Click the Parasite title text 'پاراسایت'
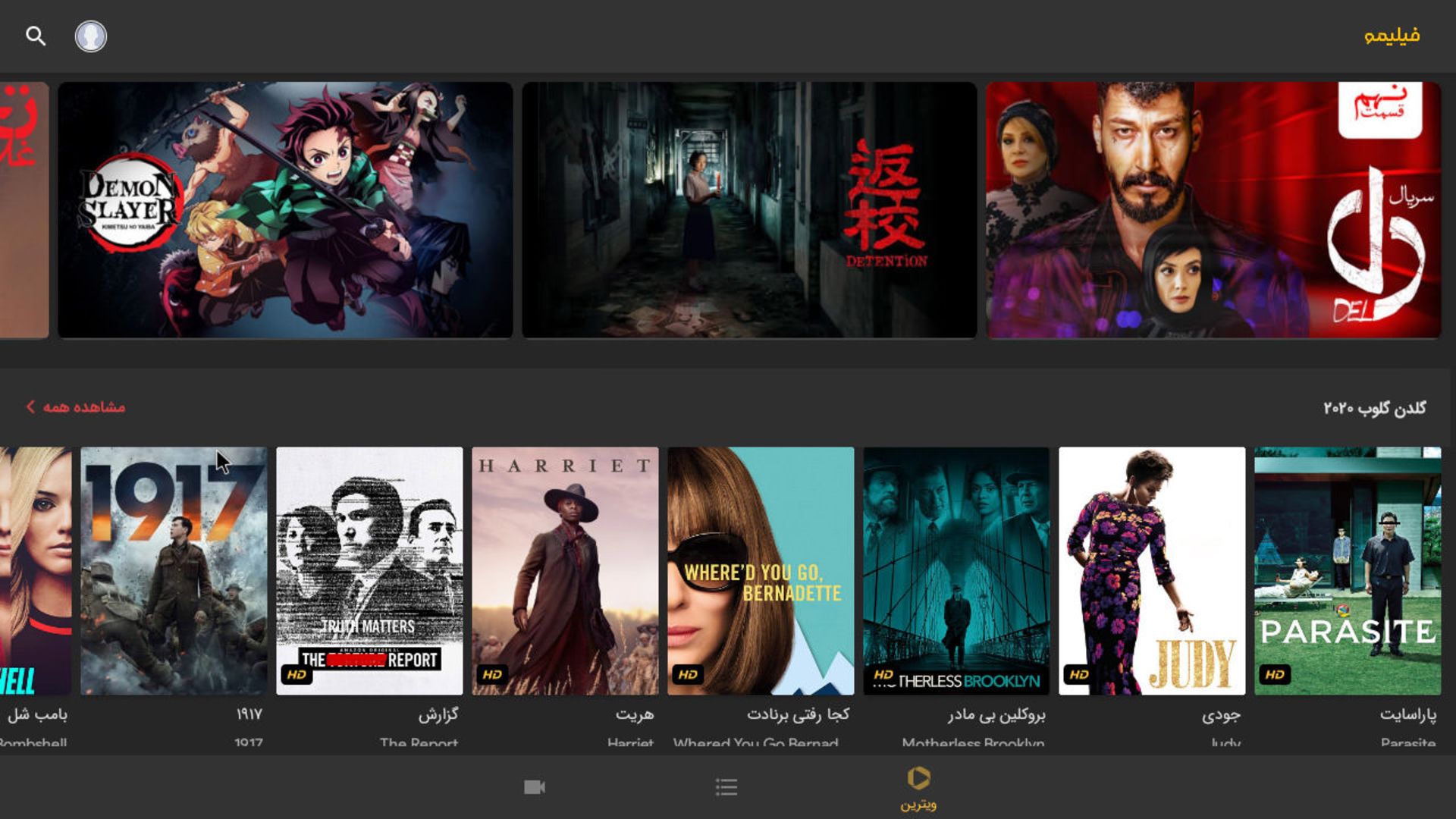The width and height of the screenshot is (1456, 819). click(x=1407, y=714)
